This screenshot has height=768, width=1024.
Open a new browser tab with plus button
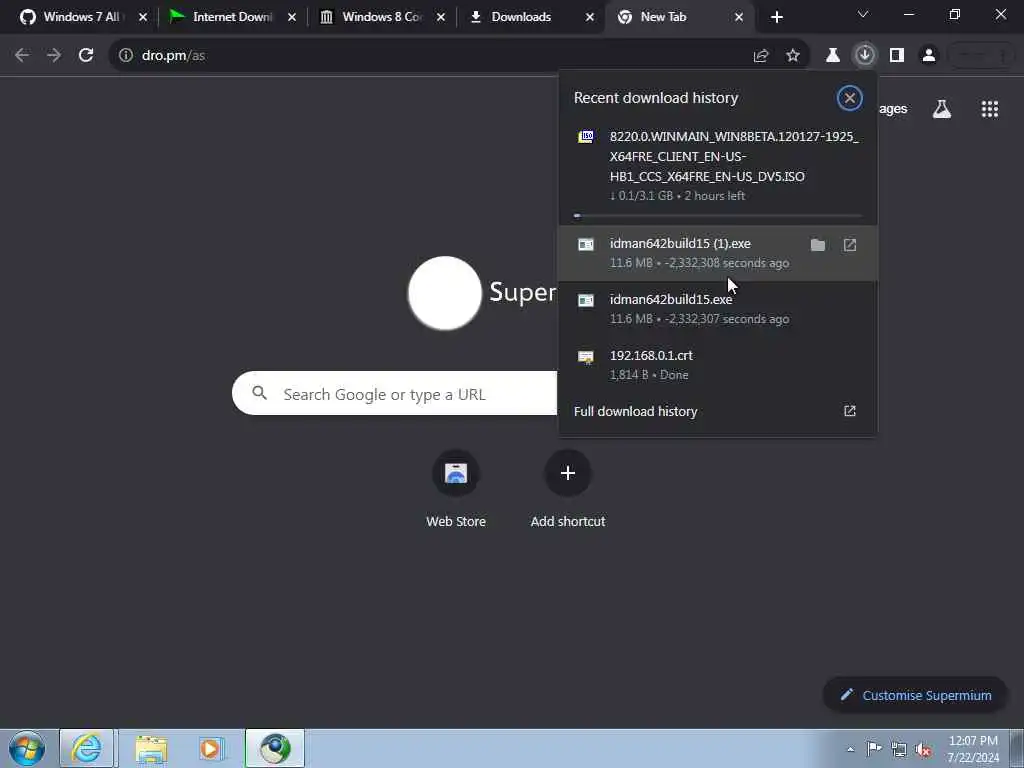tap(776, 17)
